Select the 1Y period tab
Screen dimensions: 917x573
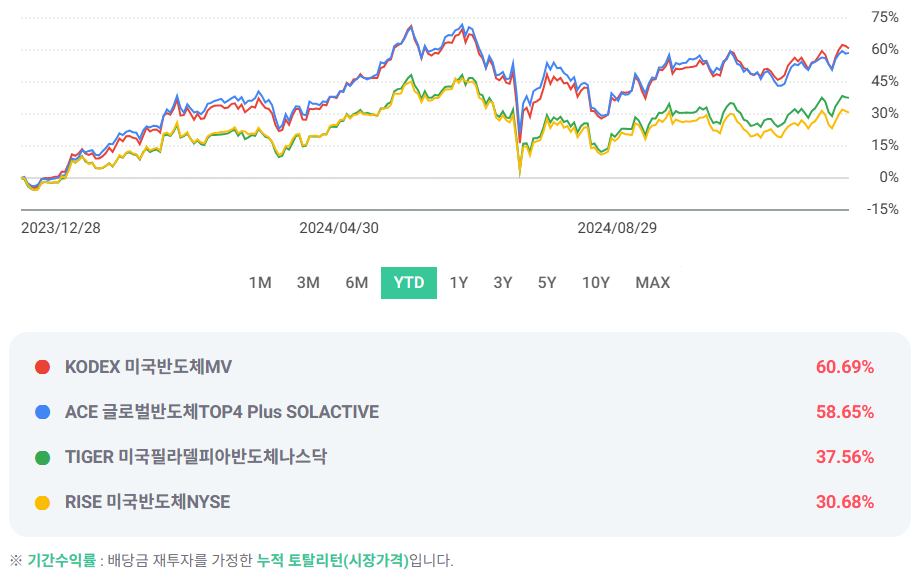pos(458,283)
